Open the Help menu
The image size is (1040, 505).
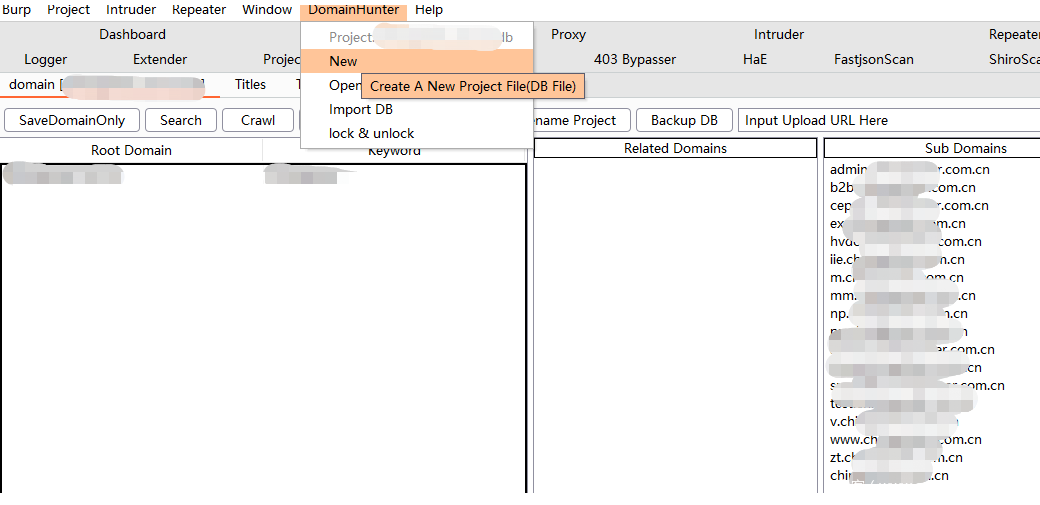tap(429, 10)
